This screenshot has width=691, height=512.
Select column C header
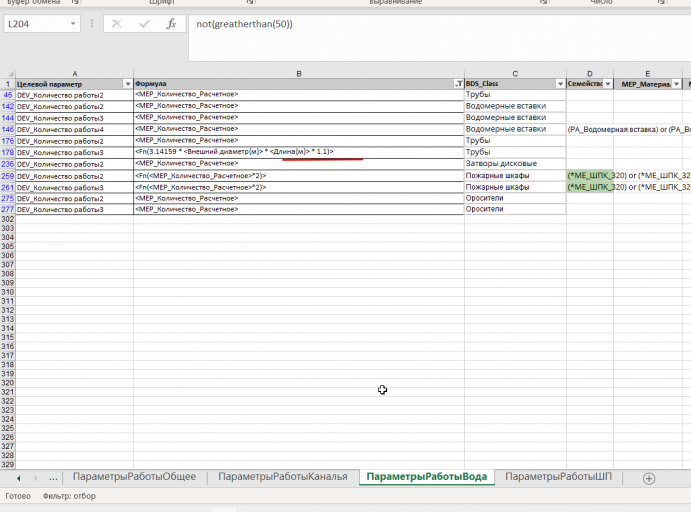pyautogui.click(x=515, y=74)
